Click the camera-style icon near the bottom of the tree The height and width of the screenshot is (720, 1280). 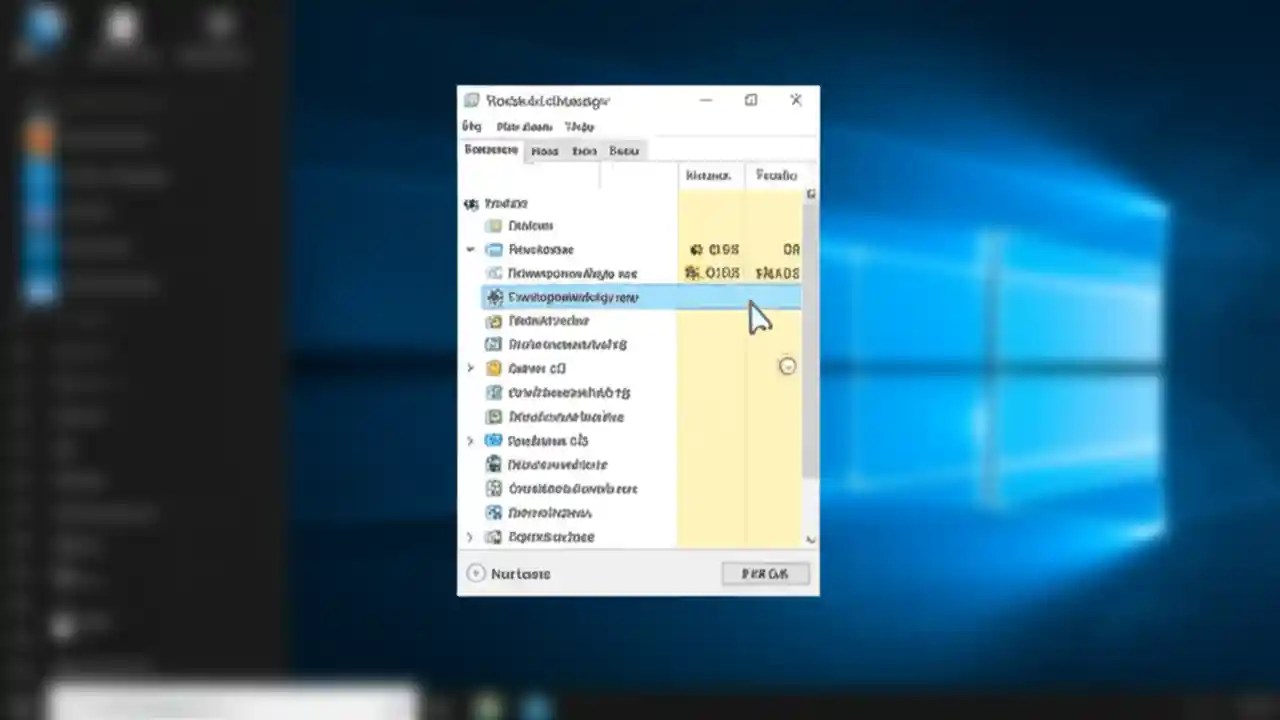(x=493, y=464)
